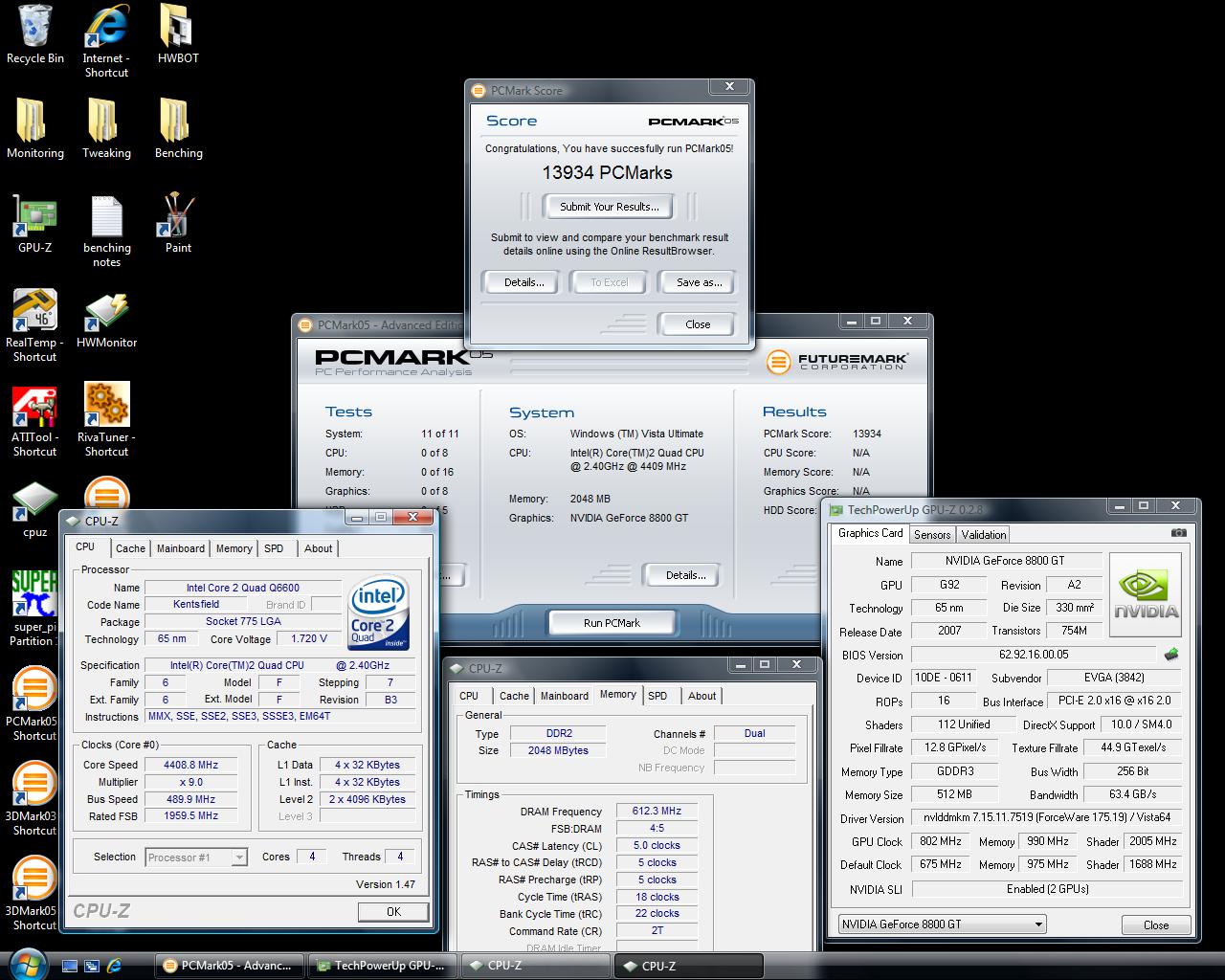This screenshot has width=1225, height=980.
Task: Select the SPD tab in the CPU-Z window that shows the memory timings
Action: 657,696
